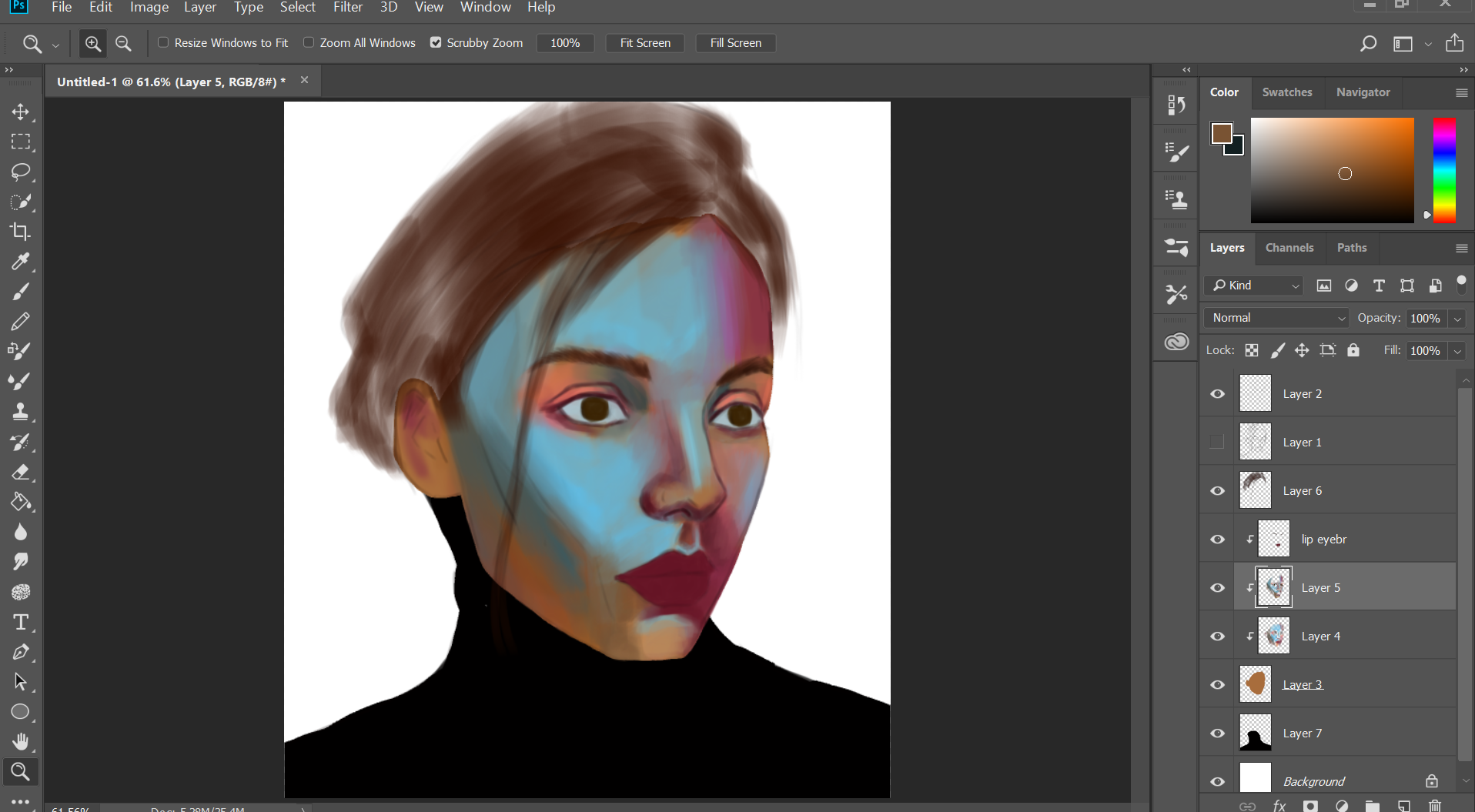Open the Creative Cloud Libraries panel icon
Viewport: 1475px width, 812px height.
(x=1176, y=342)
